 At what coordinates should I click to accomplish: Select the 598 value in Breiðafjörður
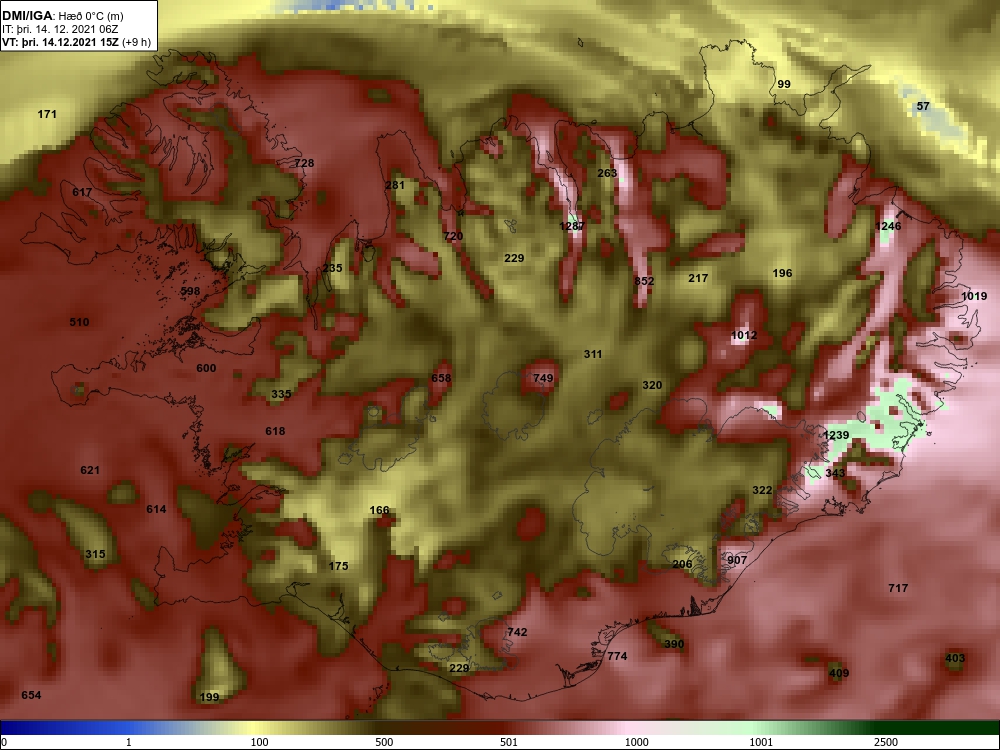click(x=190, y=291)
